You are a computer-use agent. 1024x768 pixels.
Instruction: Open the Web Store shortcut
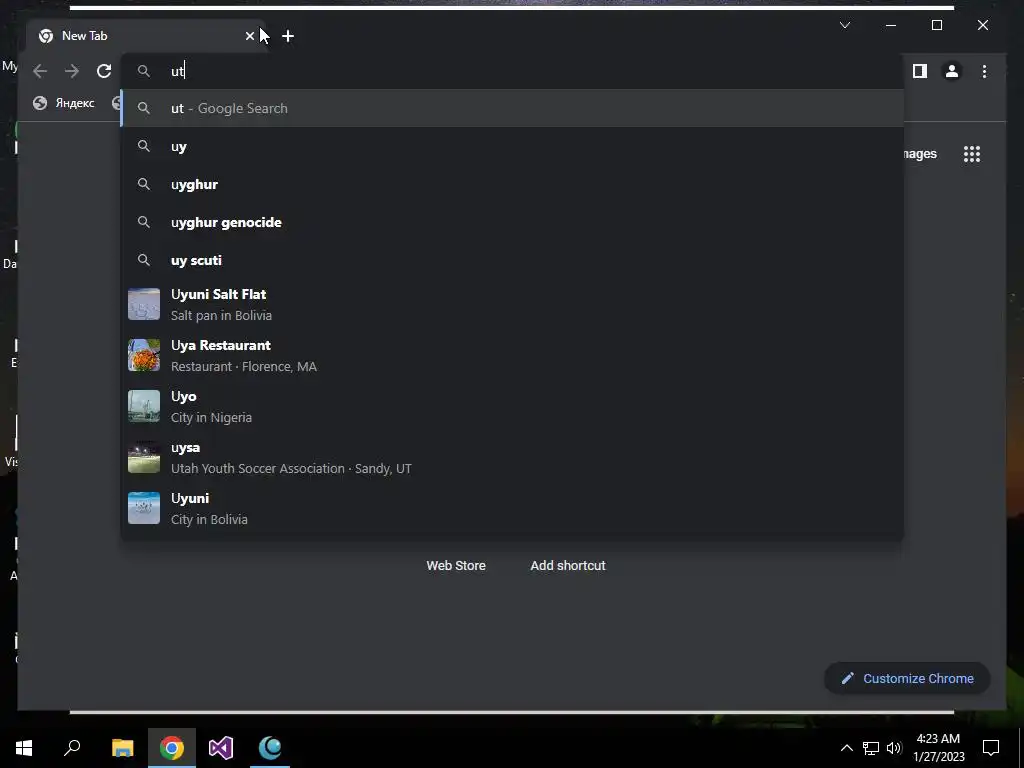456,566
